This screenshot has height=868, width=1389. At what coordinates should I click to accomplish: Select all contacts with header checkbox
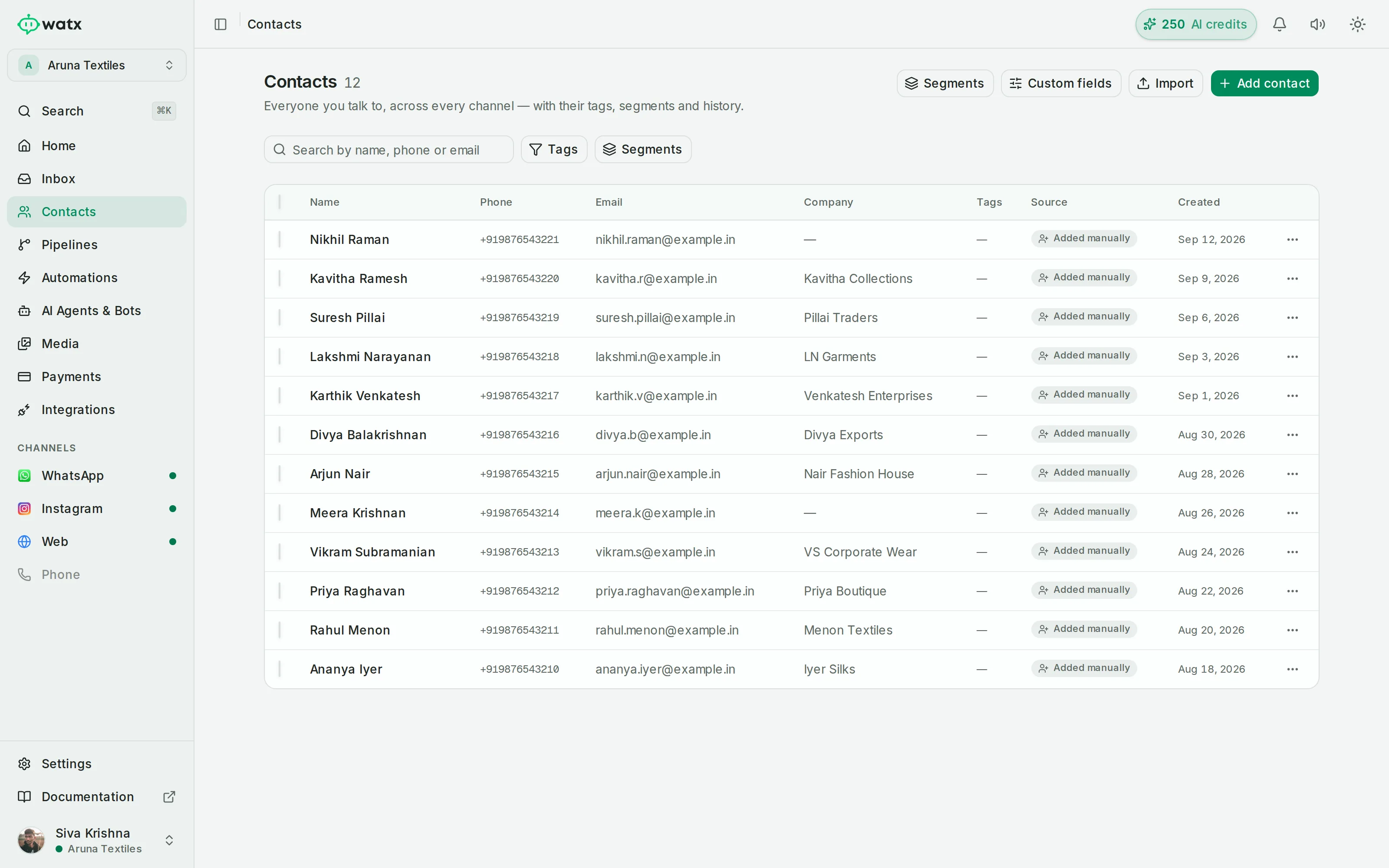click(x=280, y=202)
